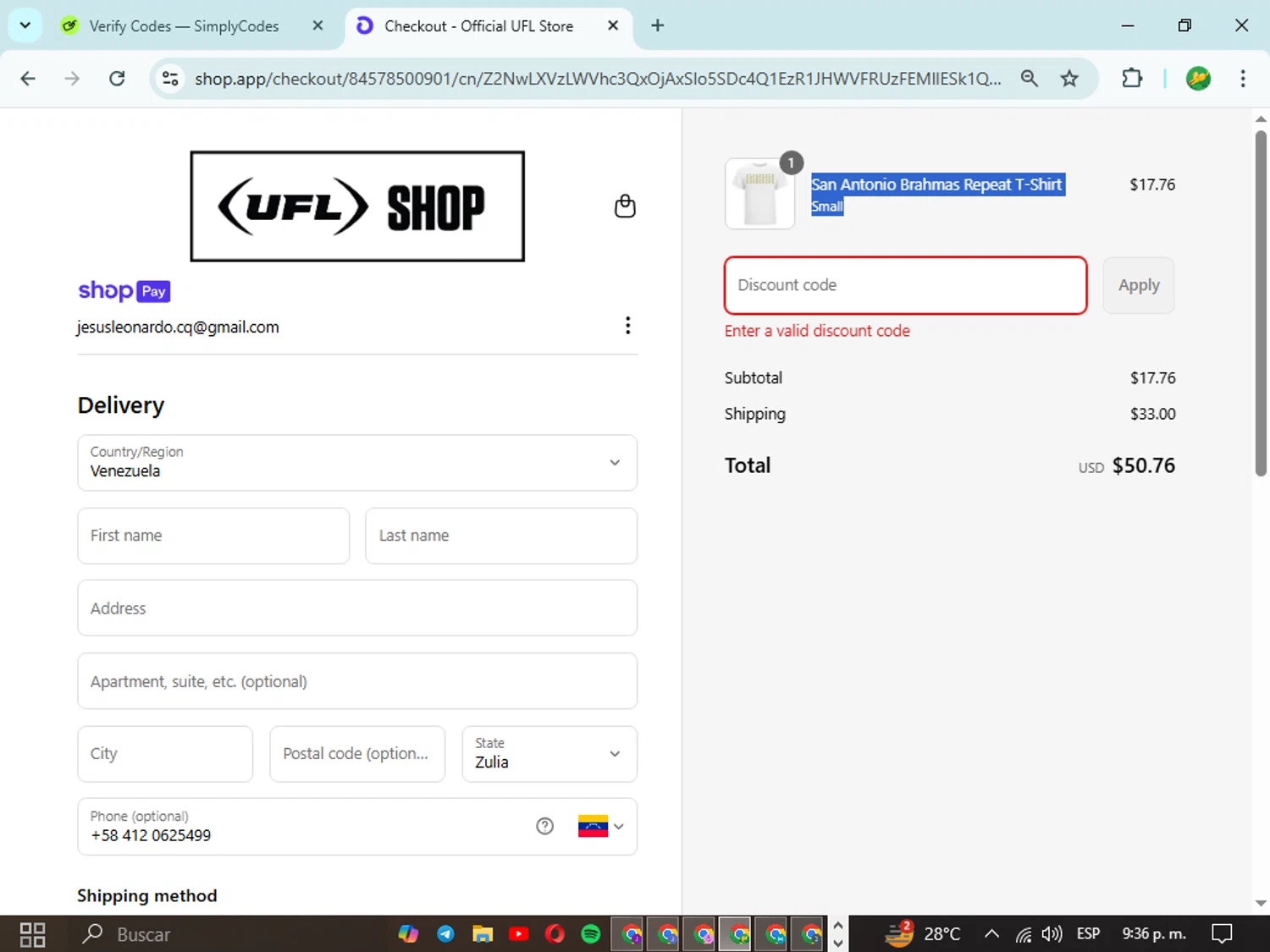Click the email jesusleonardo.cq@gmail.com
Viewport: 1270px width, 952px height.
(x=178, y=327)
